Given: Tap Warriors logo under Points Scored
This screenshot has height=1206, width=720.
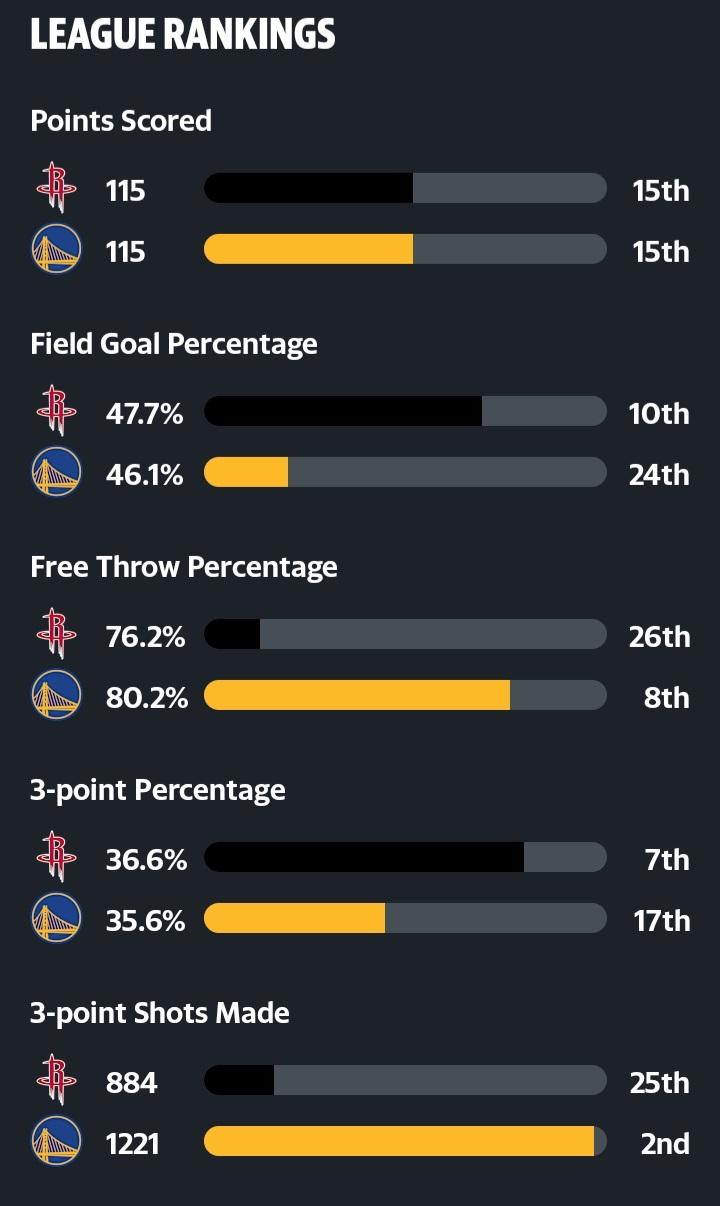Looking at the screenshot, I should click(56, 250).
